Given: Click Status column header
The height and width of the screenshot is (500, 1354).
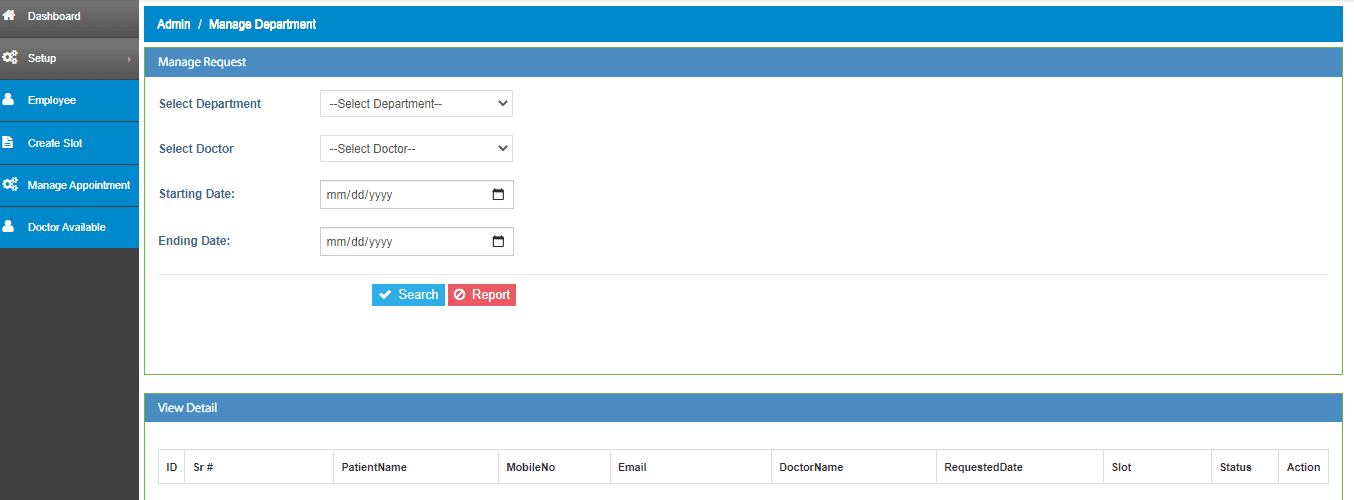Looking at the screenshot, I should pos(1245,467).
